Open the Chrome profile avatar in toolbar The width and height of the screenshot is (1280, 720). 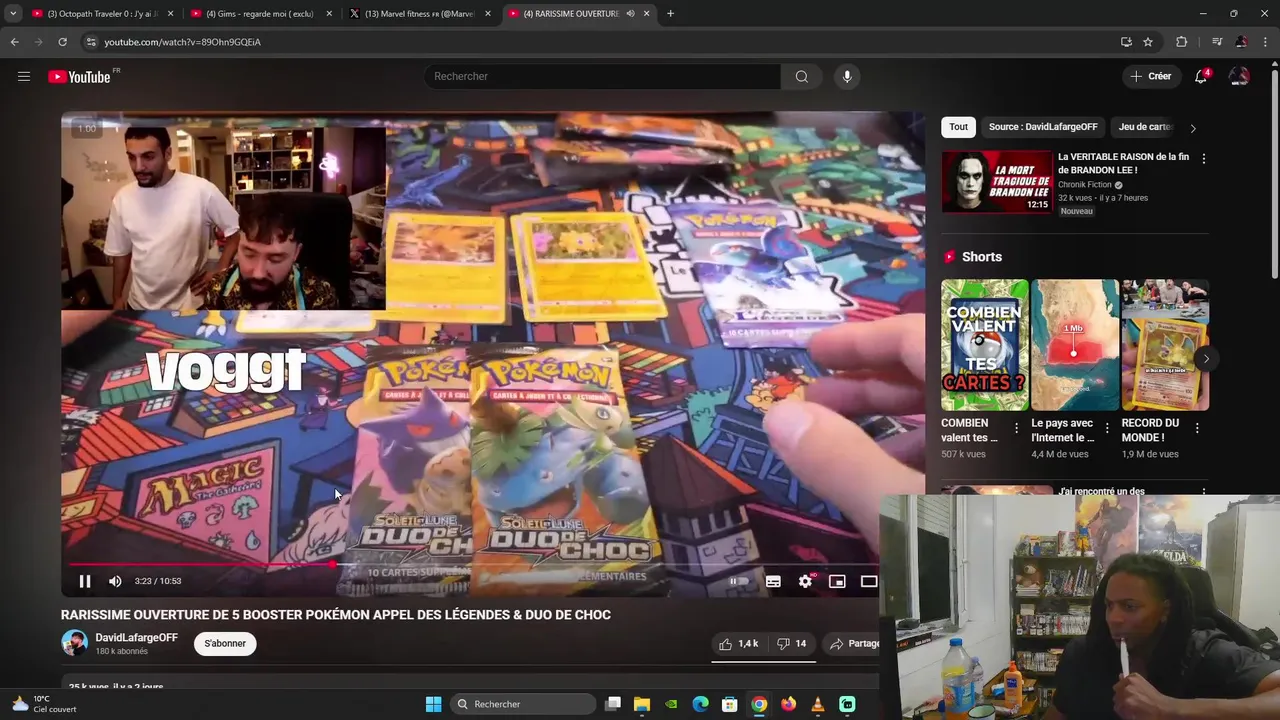(1241, 42)
